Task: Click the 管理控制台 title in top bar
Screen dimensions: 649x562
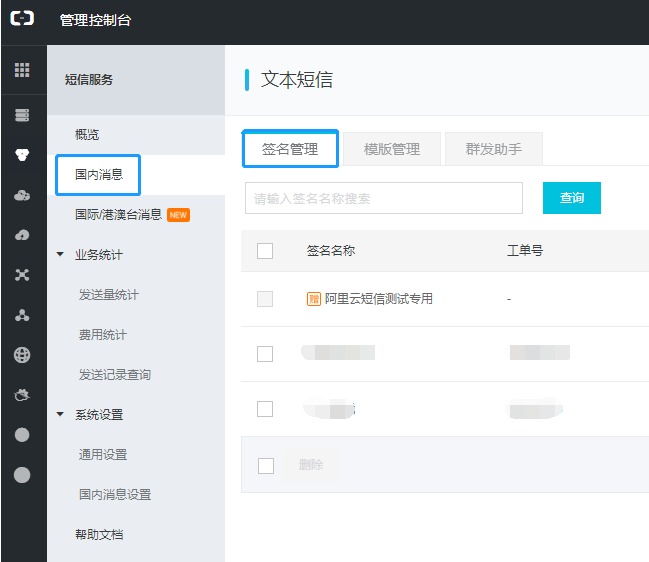Action: tap(95, 20)
